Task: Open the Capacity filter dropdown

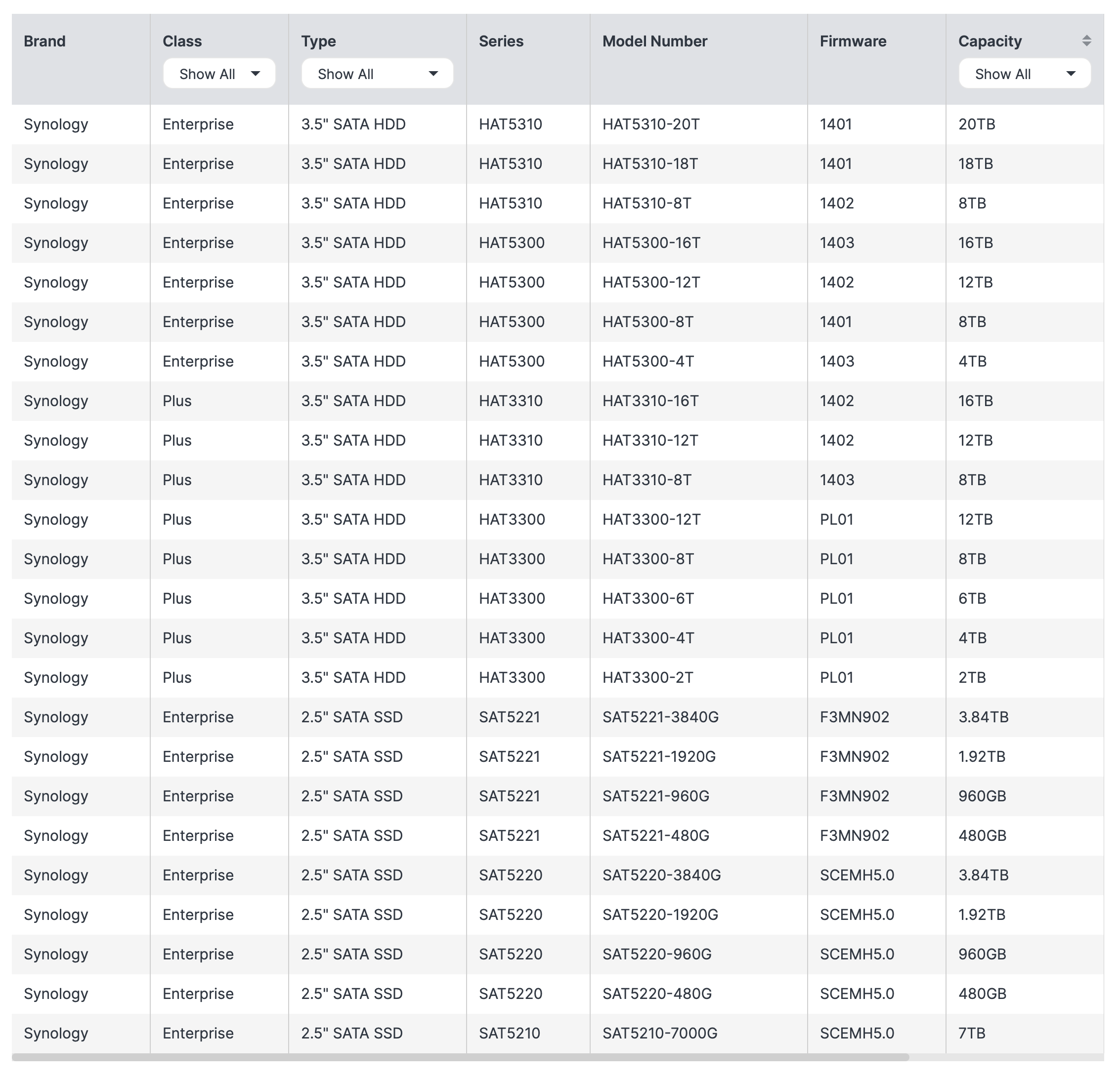Action: [x=1024, y=74]
